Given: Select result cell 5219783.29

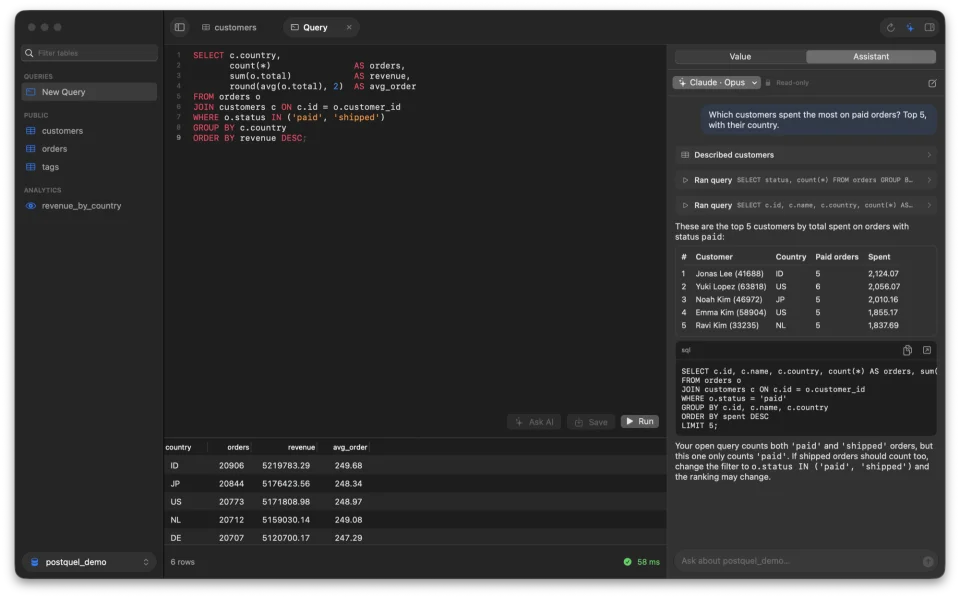Looking at the screenshot, I should pos(286,466).
